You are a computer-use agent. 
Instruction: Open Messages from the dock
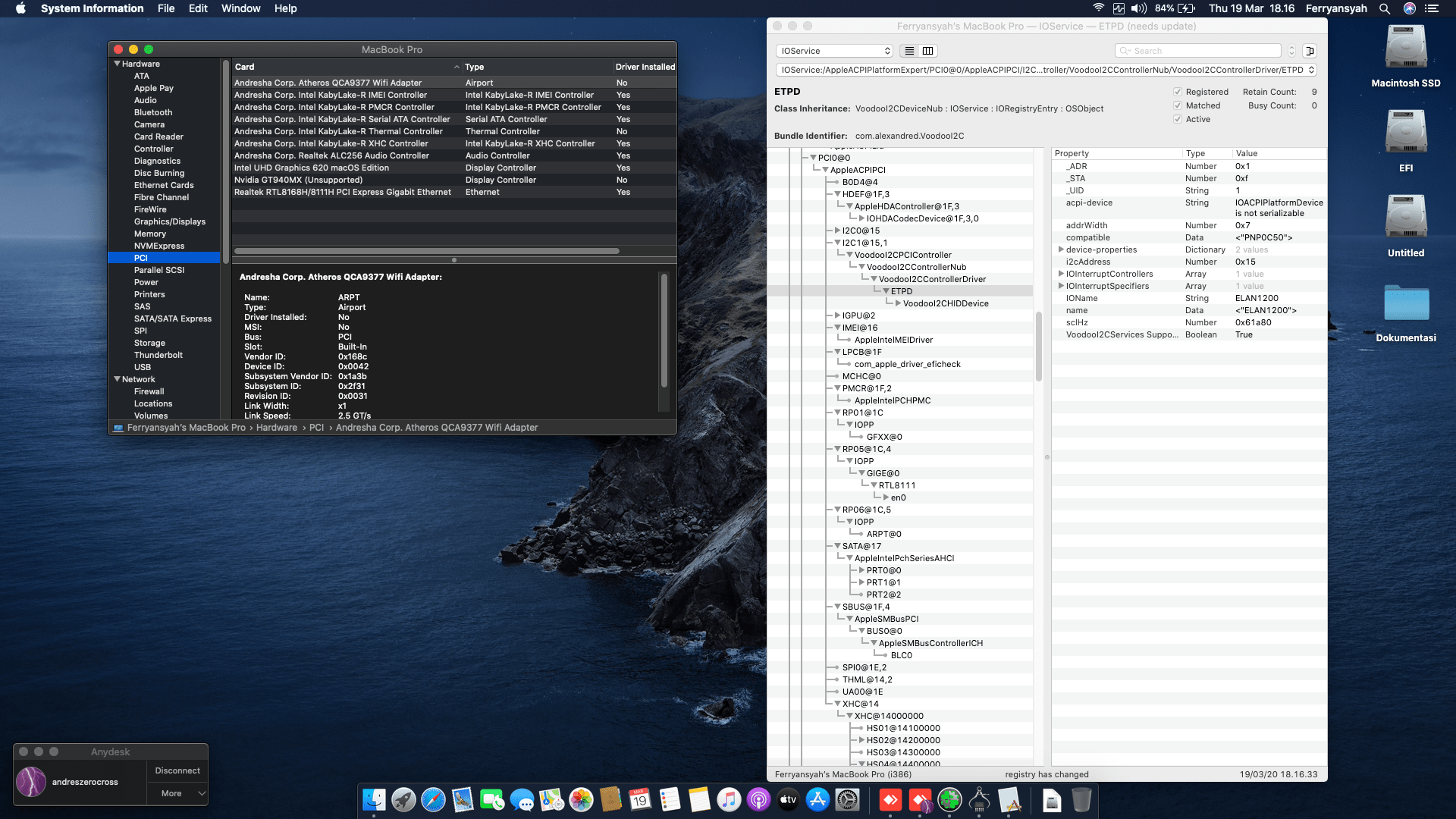[522, 799]
